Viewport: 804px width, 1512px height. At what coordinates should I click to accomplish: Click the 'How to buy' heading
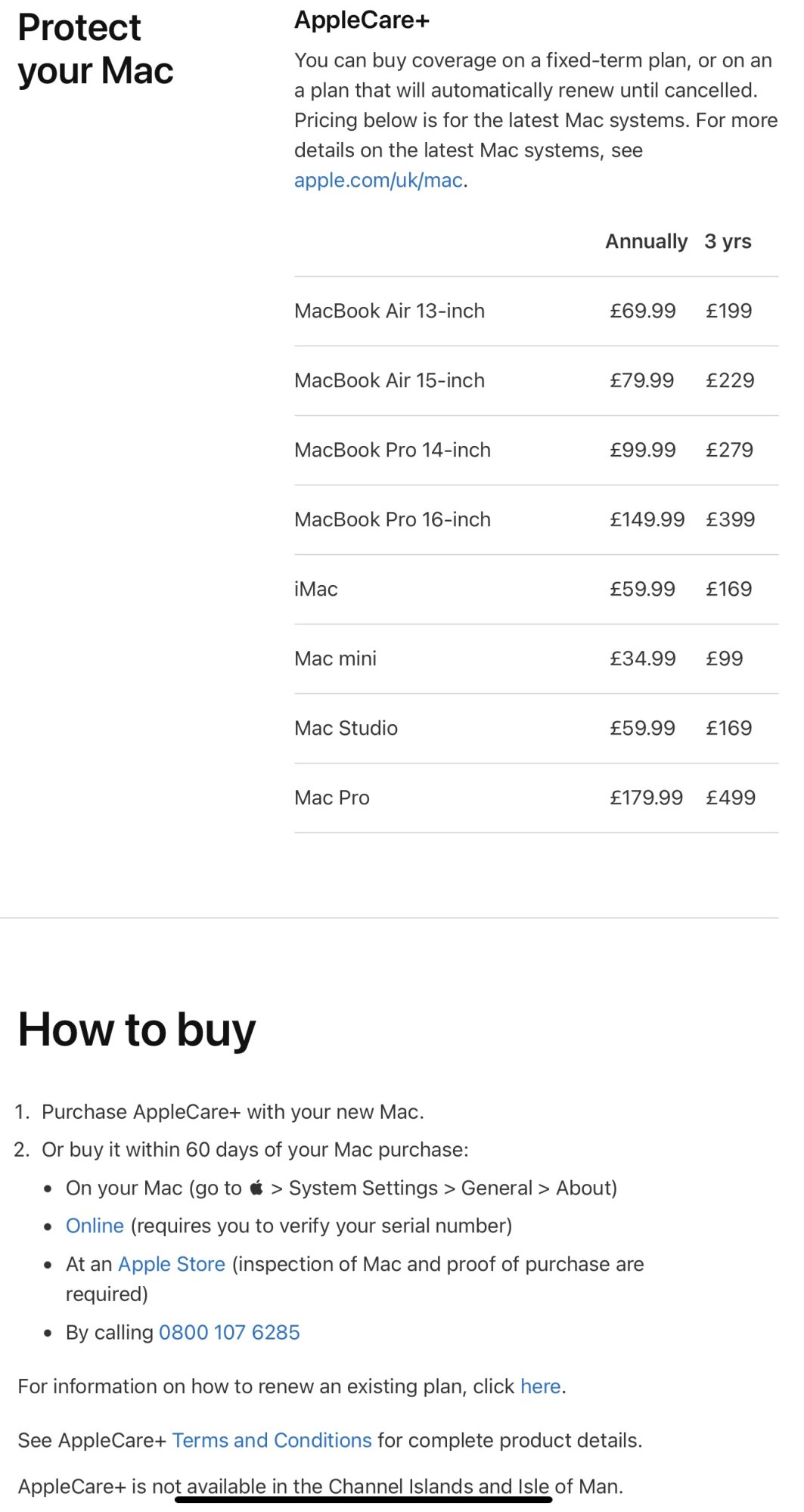point(137,1030)
